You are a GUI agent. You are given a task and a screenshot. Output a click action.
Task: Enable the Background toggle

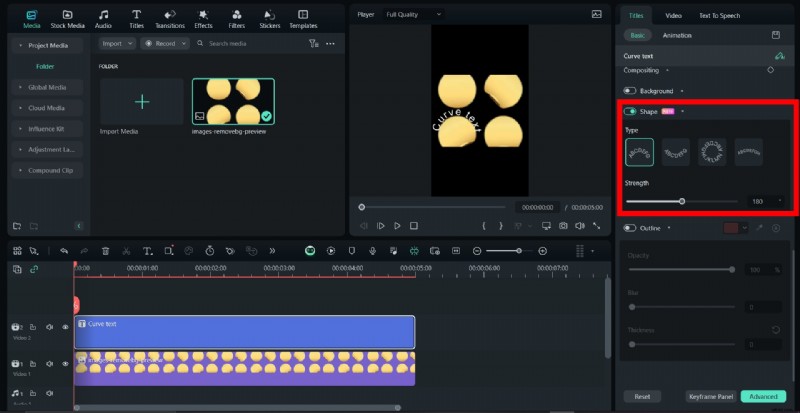(x=630, y=91)
